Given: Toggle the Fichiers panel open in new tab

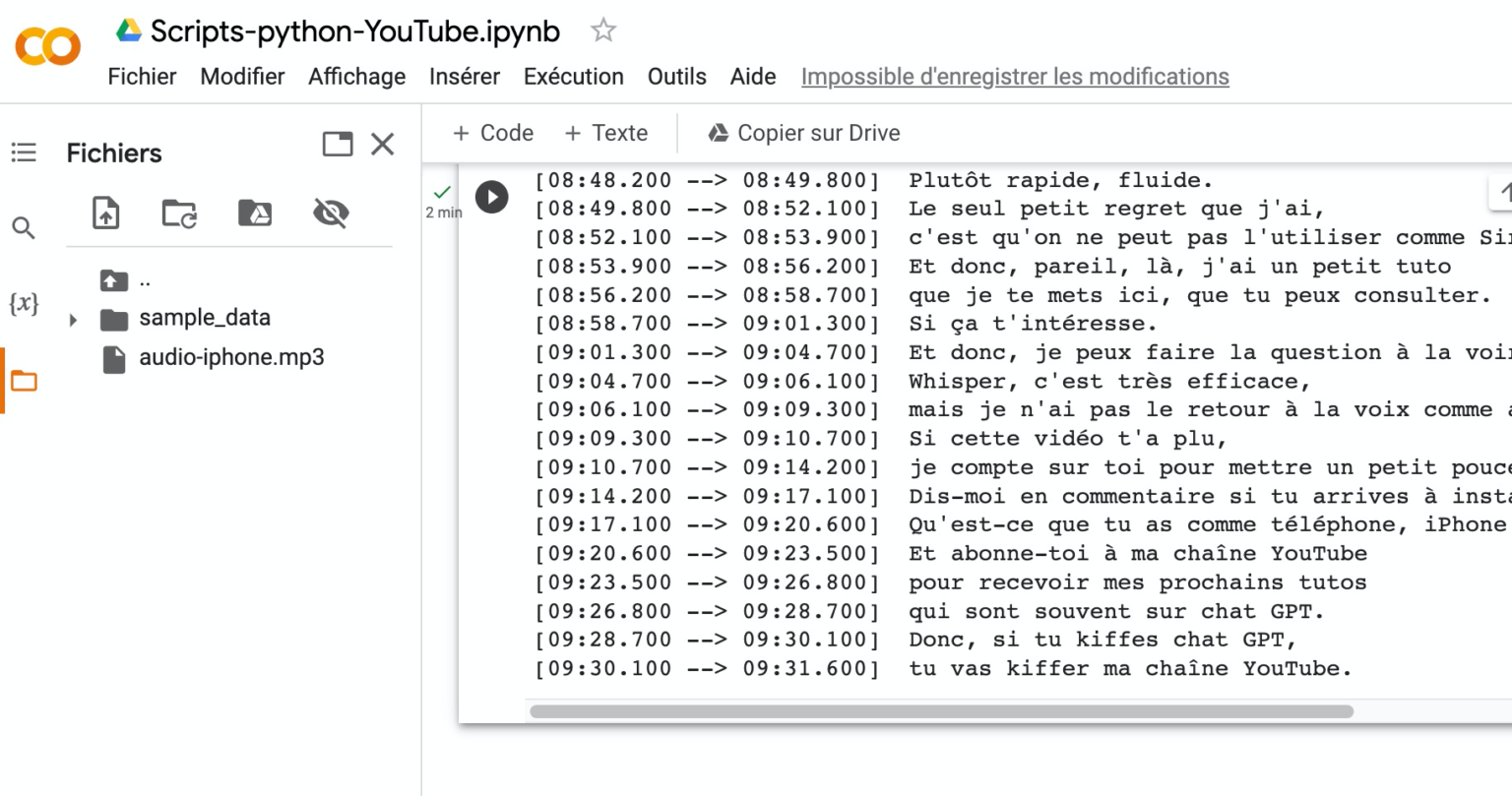Looking at the screenshot, I should (337, 144).
